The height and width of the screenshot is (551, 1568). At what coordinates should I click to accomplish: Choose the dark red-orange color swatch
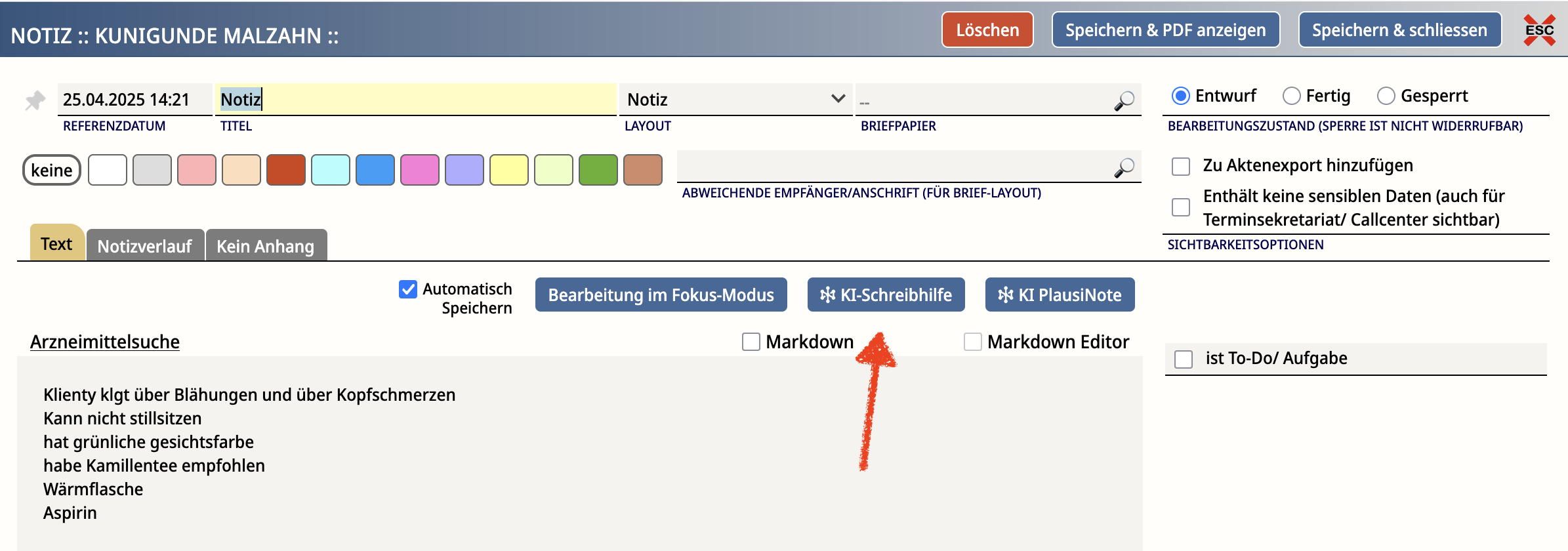pos(286,170)
